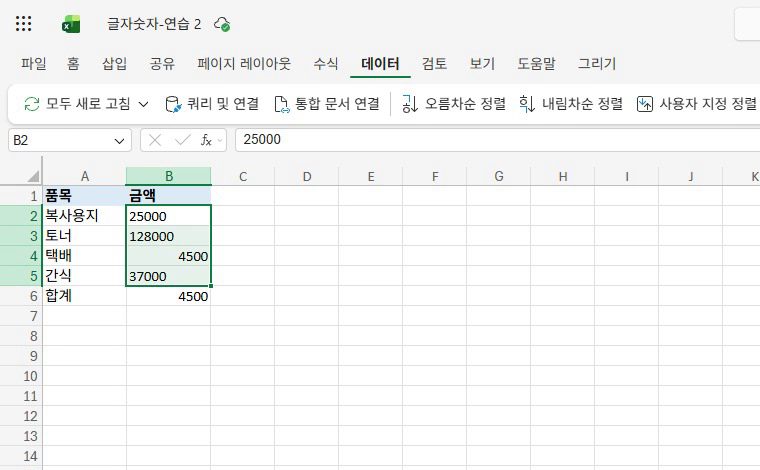This screenshot has width=760, height=470.
Task: Select column A header
Action: 84,176
